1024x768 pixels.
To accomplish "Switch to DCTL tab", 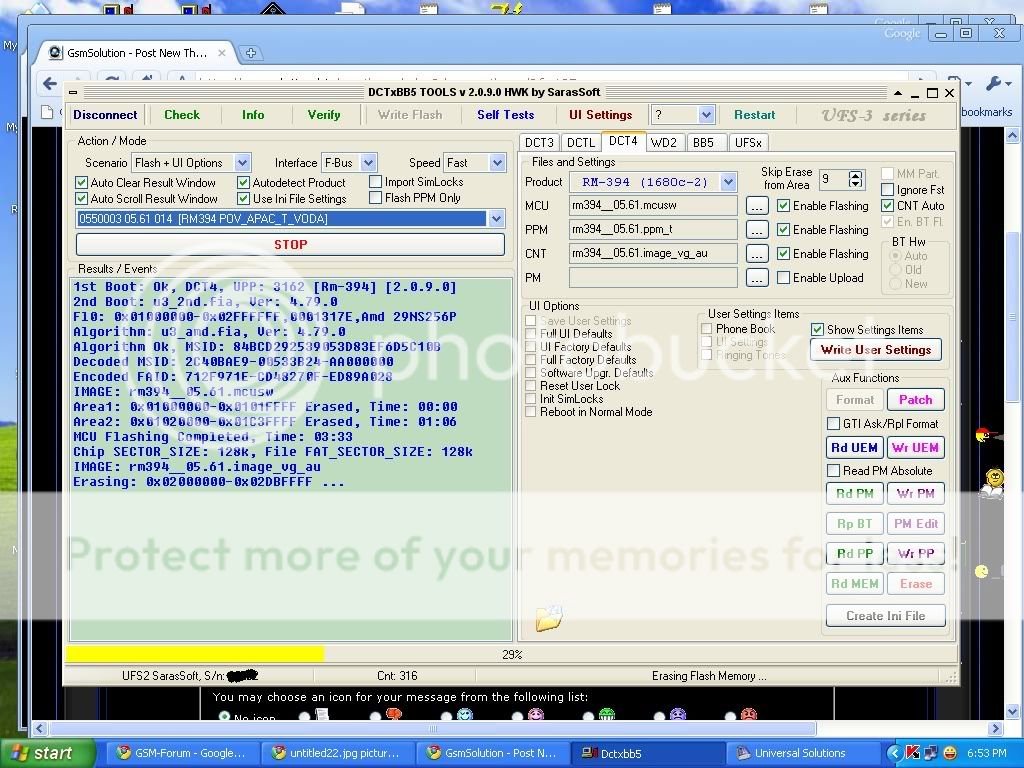I will (581, 142).
